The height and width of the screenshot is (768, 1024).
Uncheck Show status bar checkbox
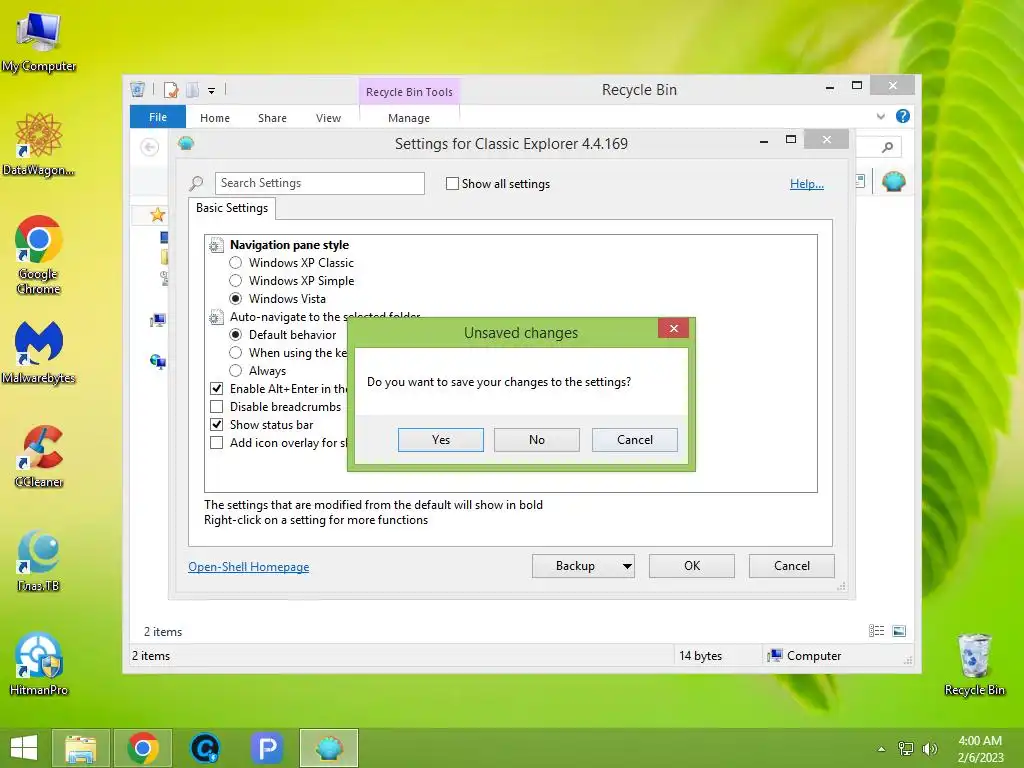(x=217, y=424)
